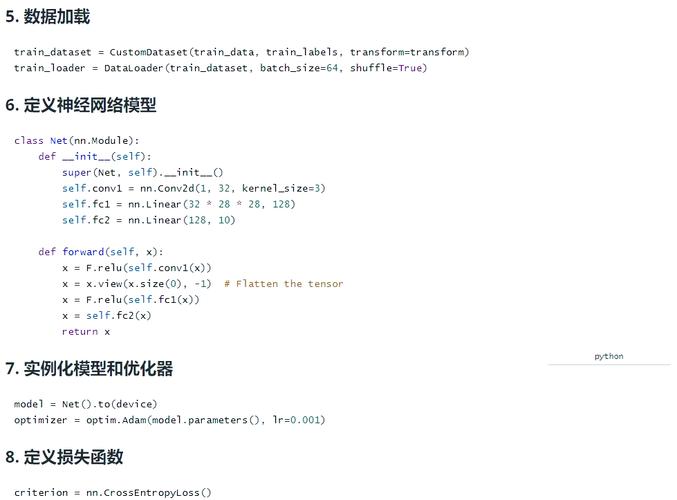Click the "8. 定义损失函数" heading
Image resolution: width=677 pixels, height=500 pixels.
coord(64,457)
